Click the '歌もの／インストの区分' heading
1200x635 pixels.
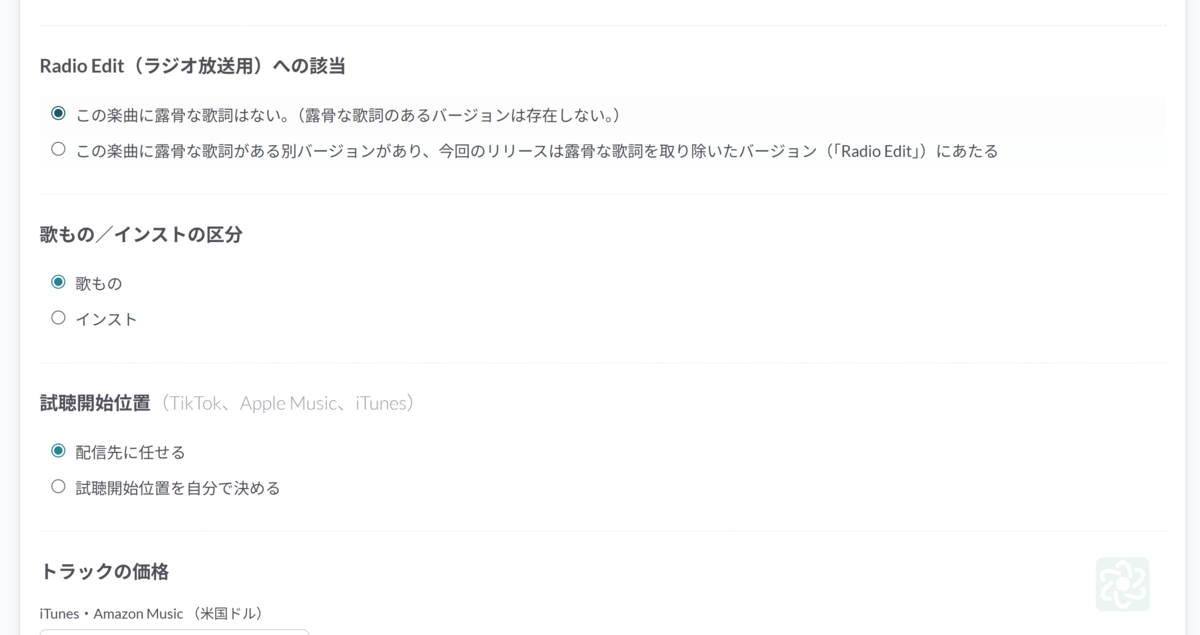coord(141,235)
